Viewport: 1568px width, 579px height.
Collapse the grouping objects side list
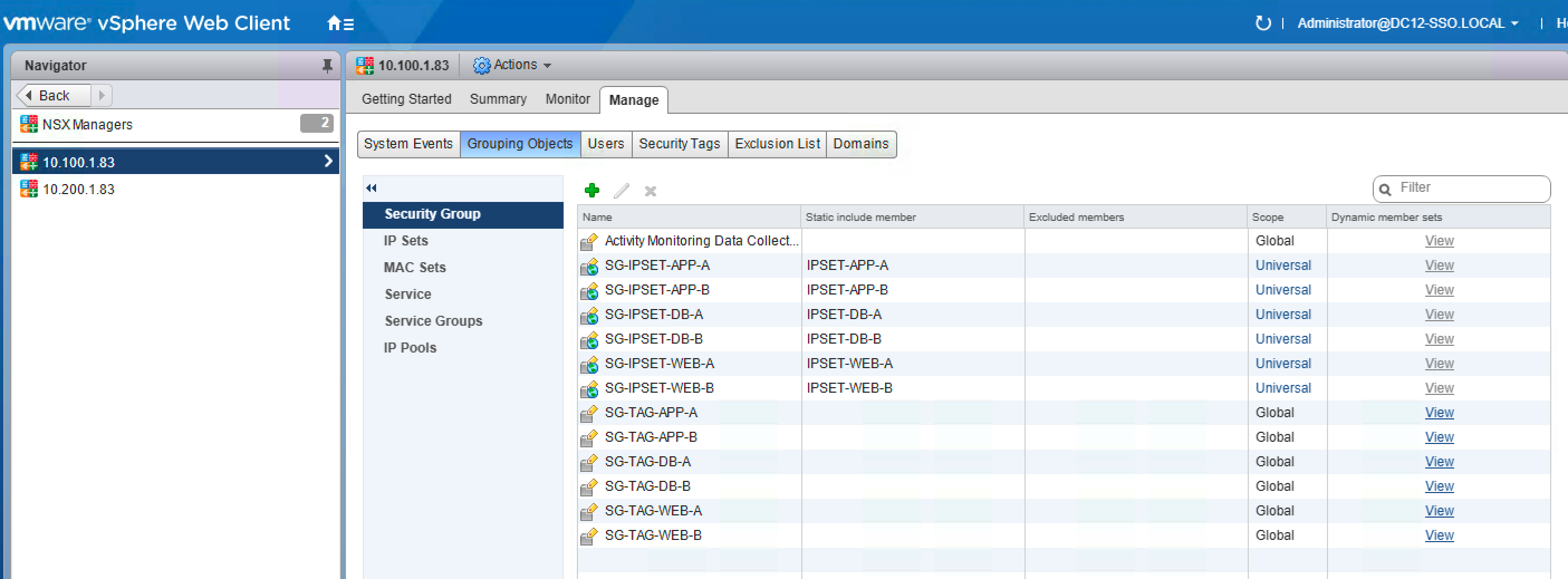[x=371, y=188]
